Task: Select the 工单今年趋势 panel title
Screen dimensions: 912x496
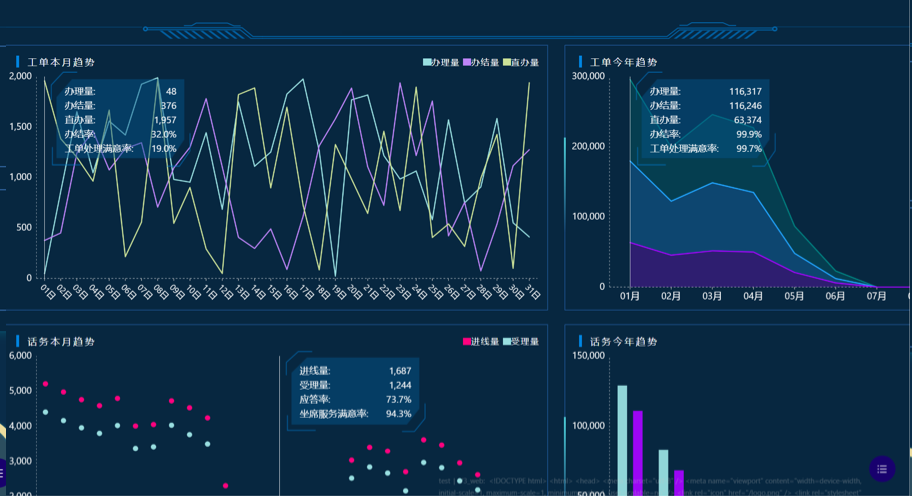Action: (x=624, y=62)
